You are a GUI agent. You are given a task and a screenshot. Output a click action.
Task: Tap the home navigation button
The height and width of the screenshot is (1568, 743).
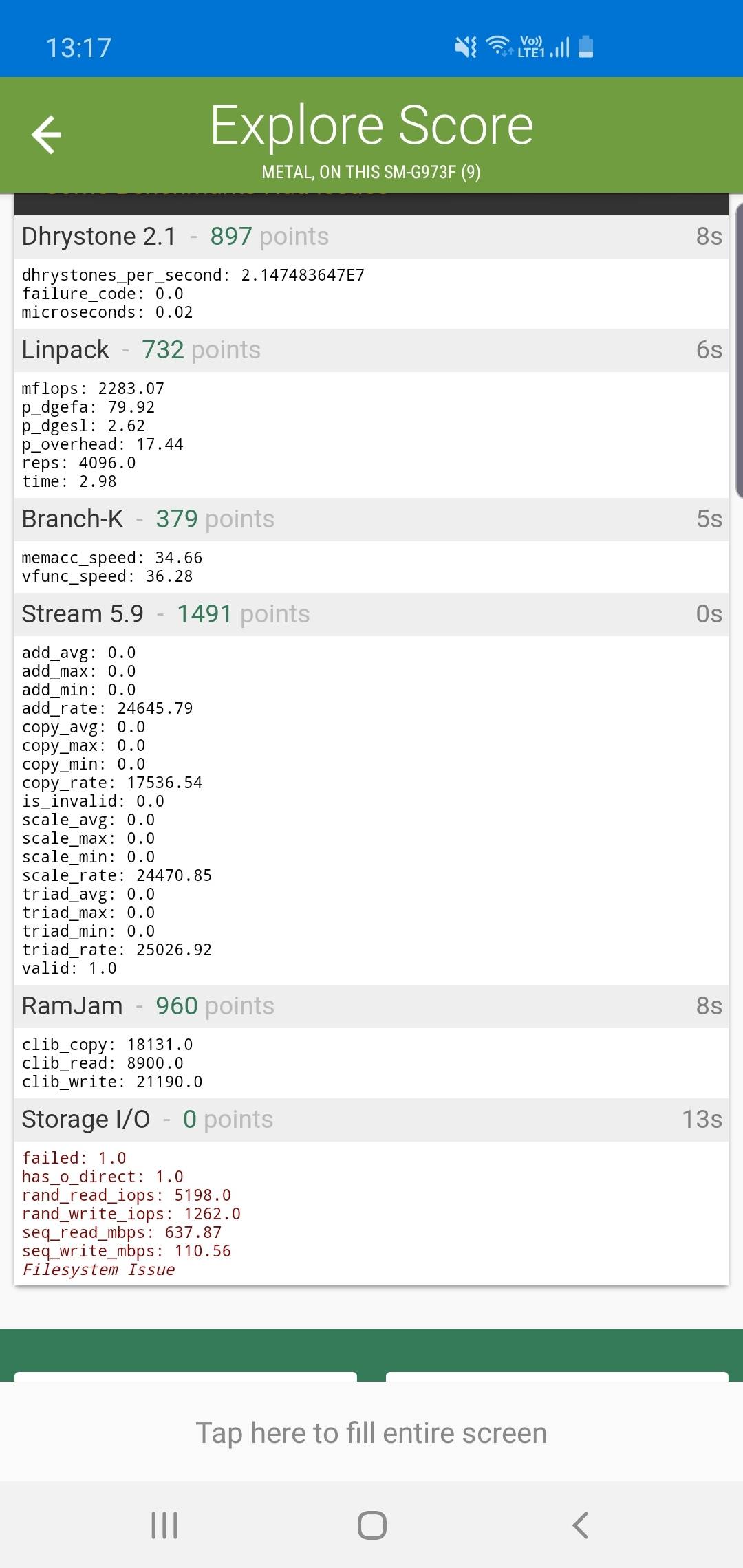coord(372,1525)
